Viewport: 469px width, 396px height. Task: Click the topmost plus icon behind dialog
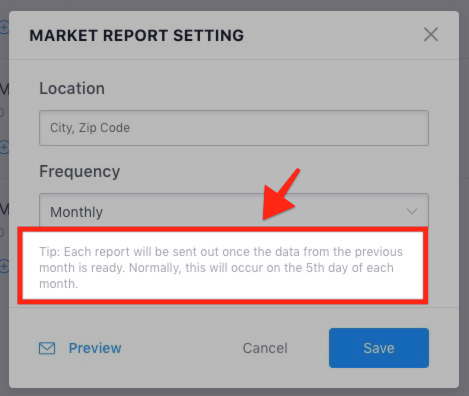(x=4, y=27)
